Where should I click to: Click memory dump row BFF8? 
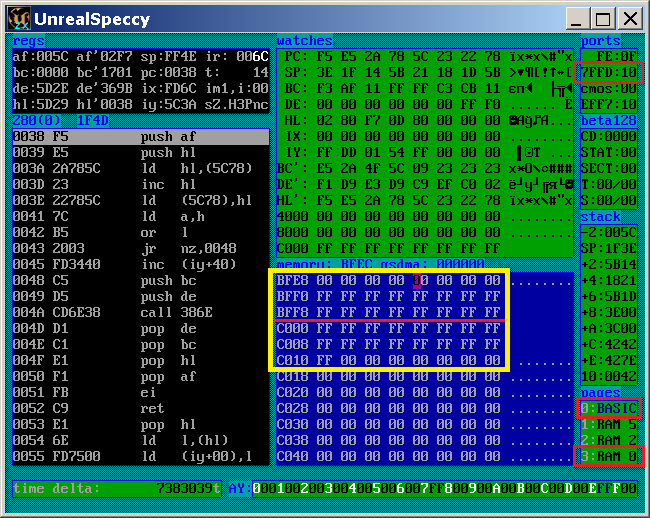(425, 312)
